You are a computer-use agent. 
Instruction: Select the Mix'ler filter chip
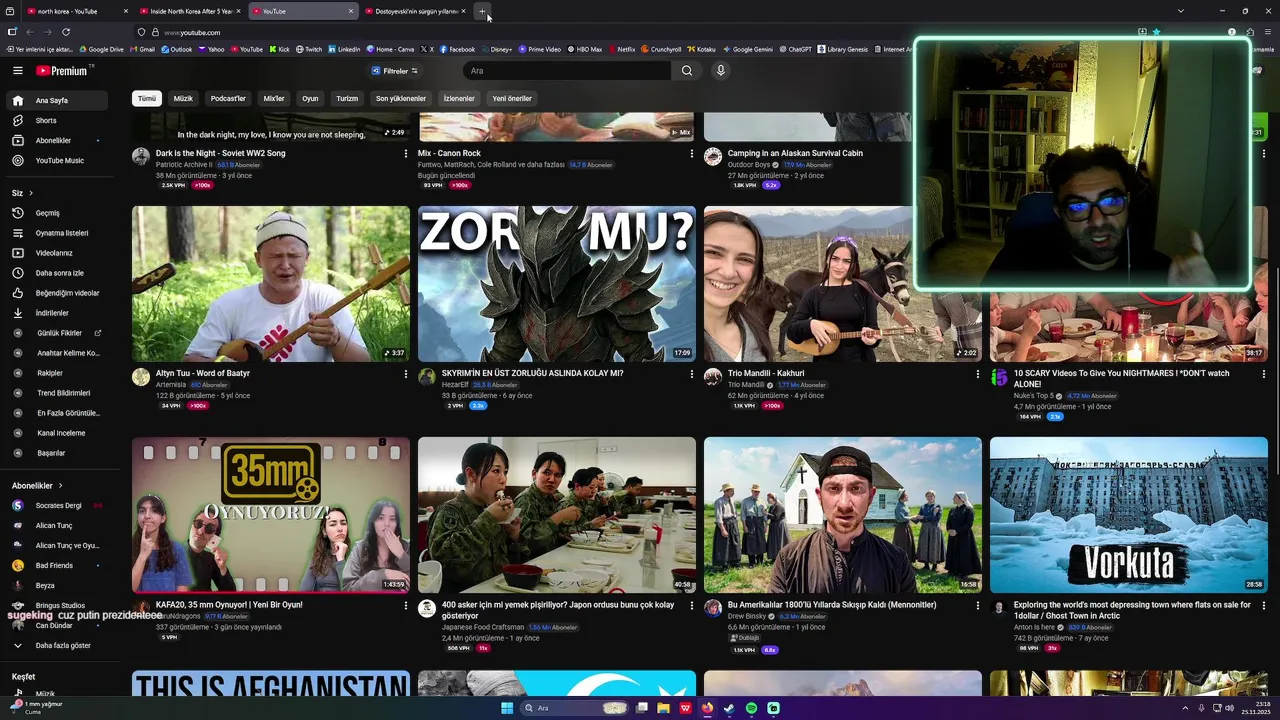coord(274,98)
